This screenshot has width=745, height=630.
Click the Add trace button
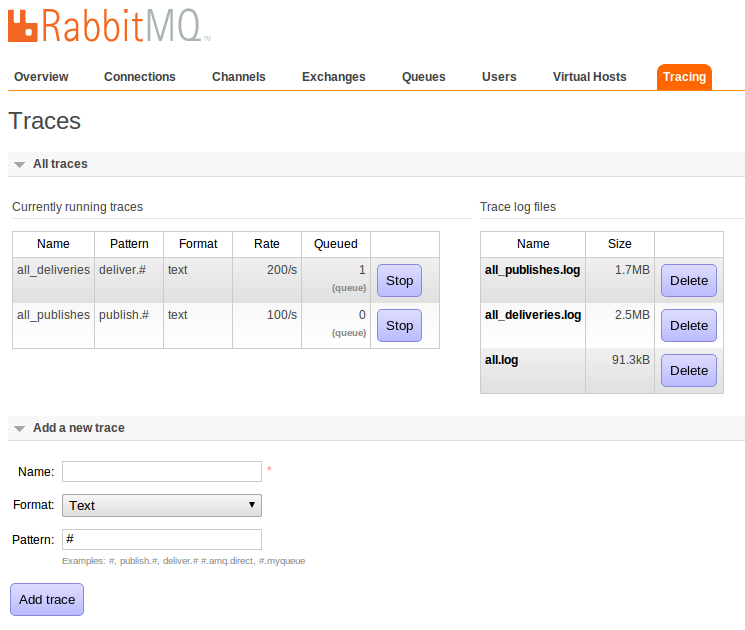click(47, 600)
